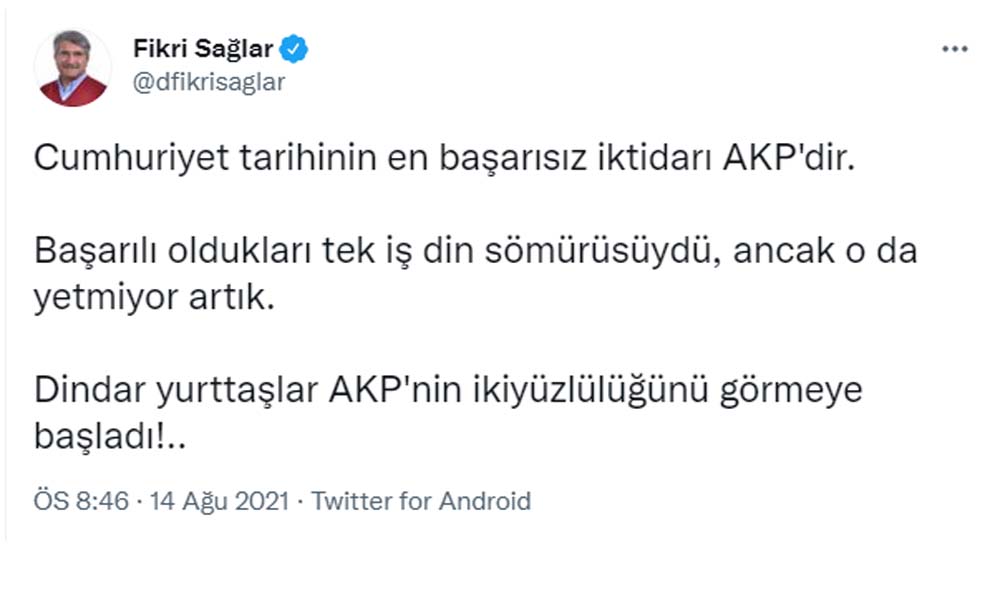The image size is (1000, 600).
Task: Click the display name Fikri Sağlar
Action: point(203,49)
